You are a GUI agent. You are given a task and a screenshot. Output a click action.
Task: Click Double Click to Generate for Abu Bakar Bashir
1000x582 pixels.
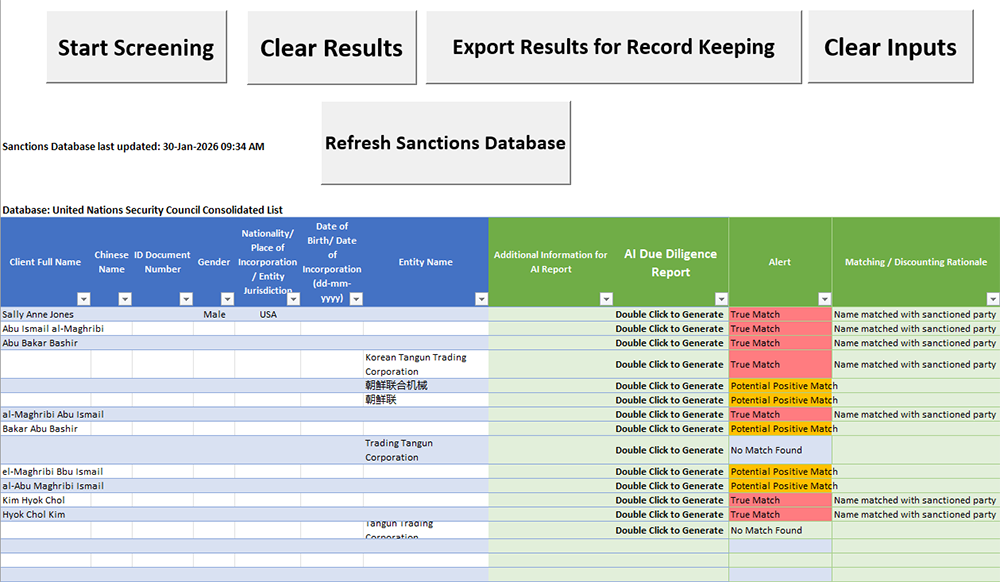669,343
